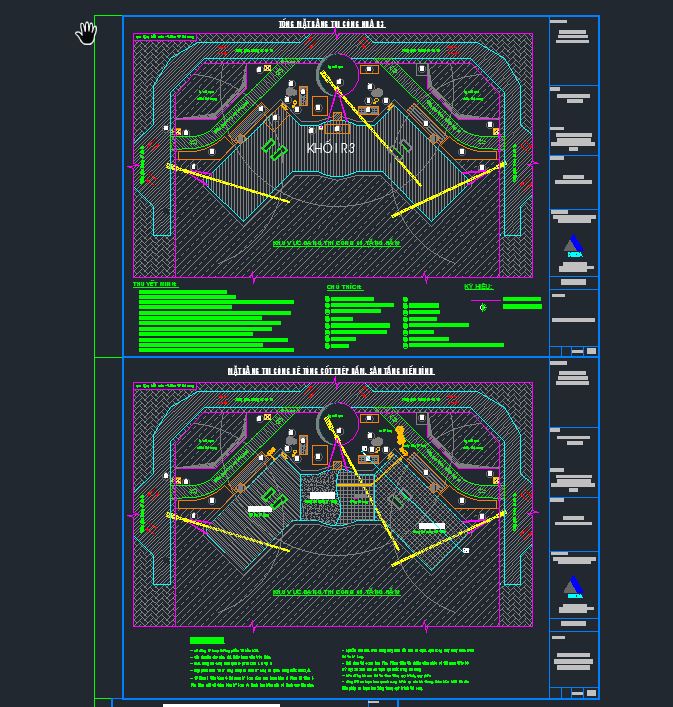Click the legend symbol under KÝ HIỆU heading

(483, 307)
